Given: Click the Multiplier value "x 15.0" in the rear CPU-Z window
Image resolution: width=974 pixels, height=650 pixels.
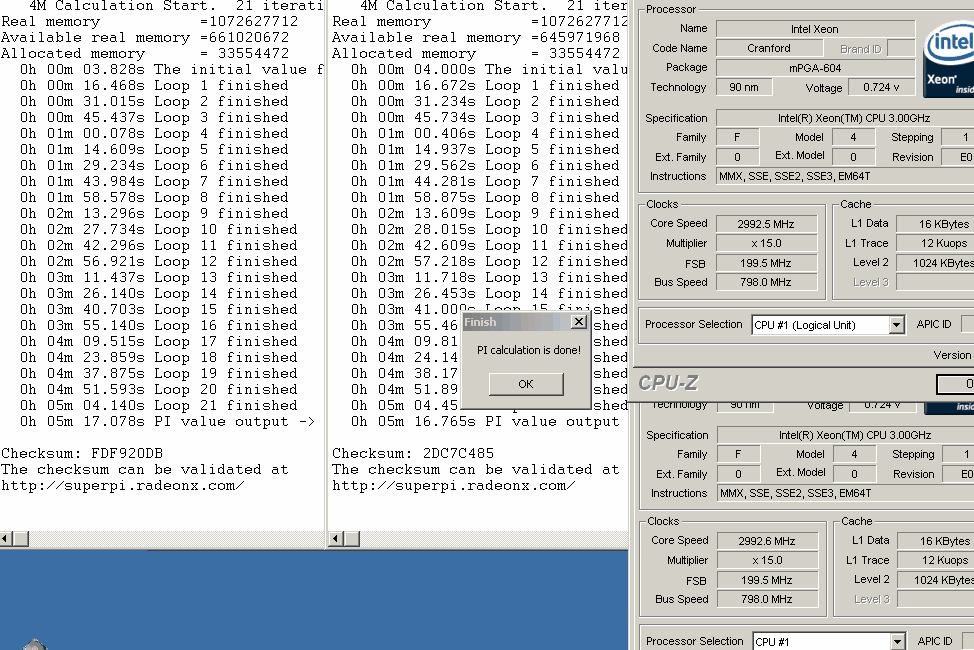Looking at the screenshot, I should tap(767, 561).
